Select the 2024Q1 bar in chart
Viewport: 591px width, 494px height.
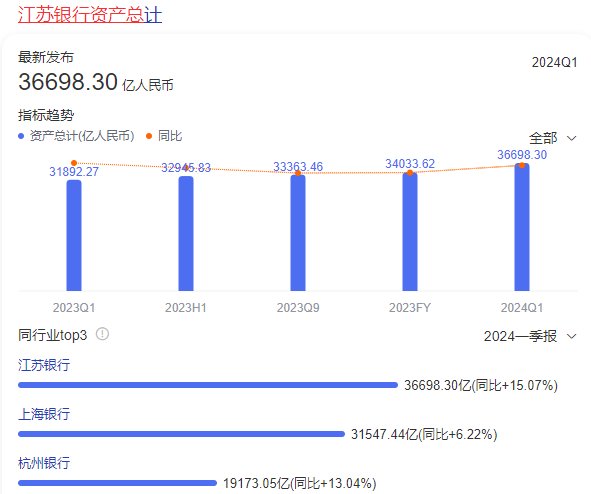coord(522,227)
